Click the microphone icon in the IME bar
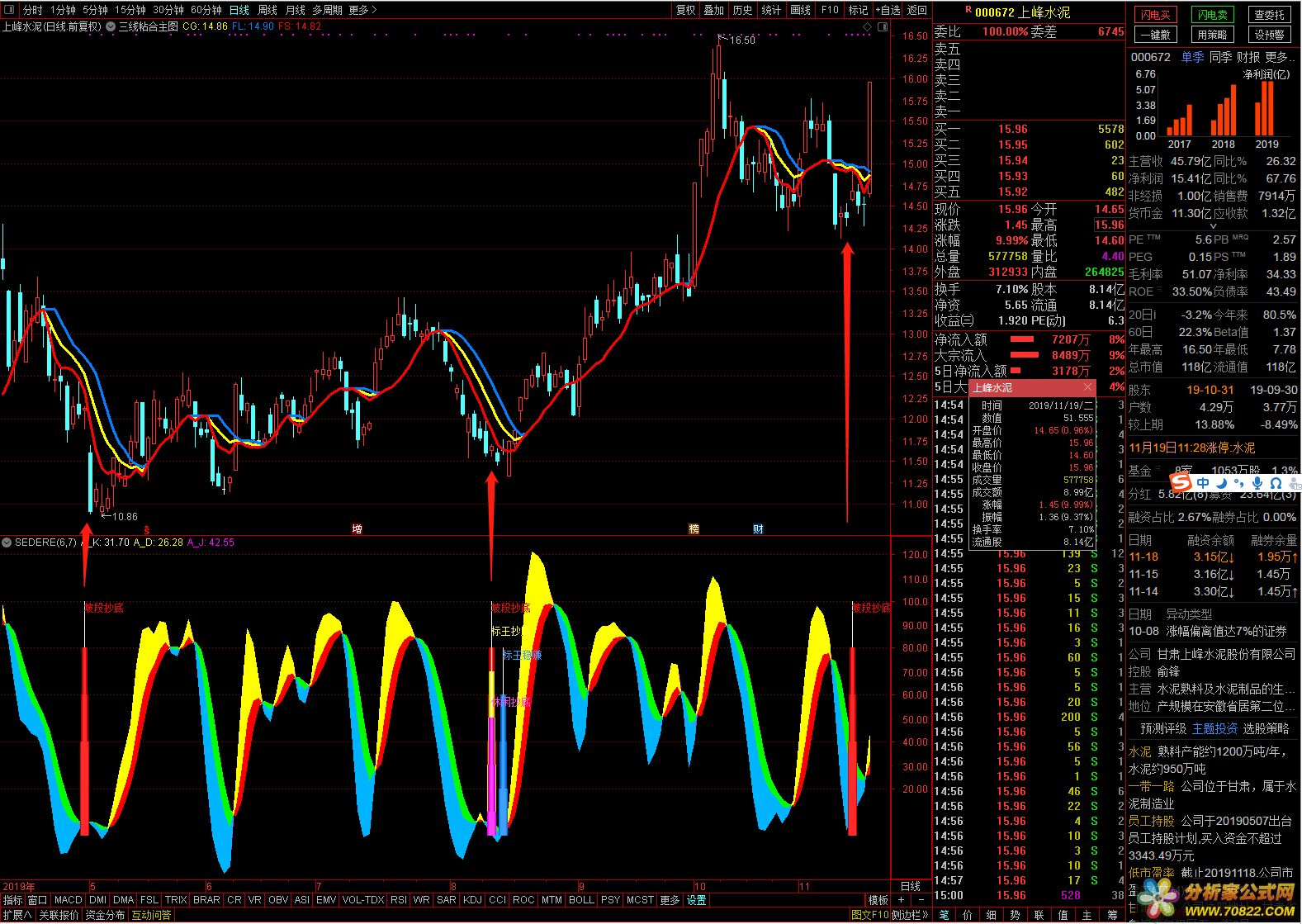 click(x=1257, y=483)
